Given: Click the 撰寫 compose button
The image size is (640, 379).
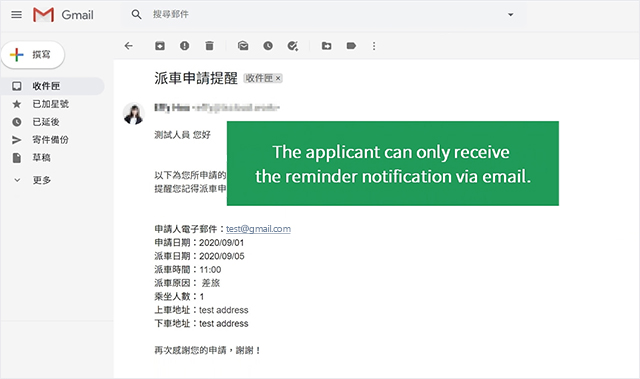Looking at the screenshot, I should click(33, 55).
